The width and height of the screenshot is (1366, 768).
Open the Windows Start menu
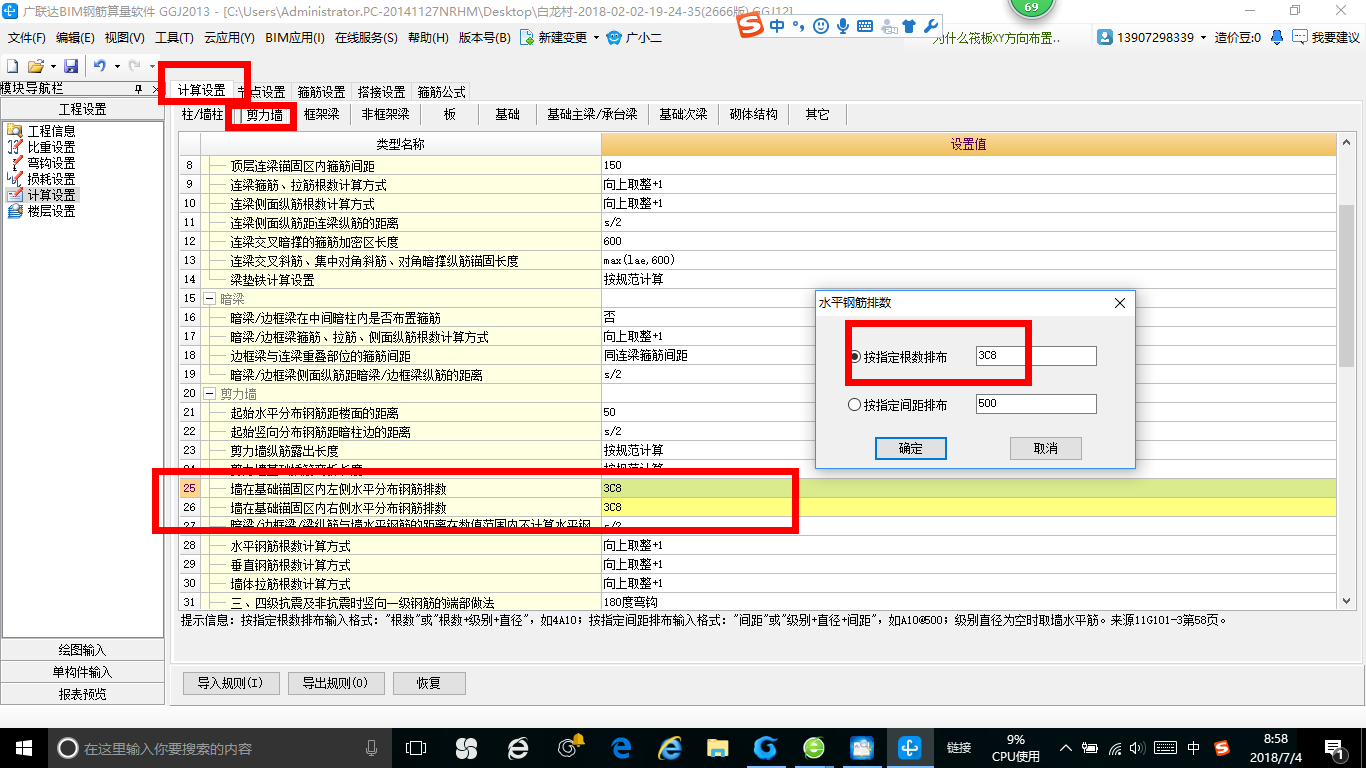(x=23, y=747)
